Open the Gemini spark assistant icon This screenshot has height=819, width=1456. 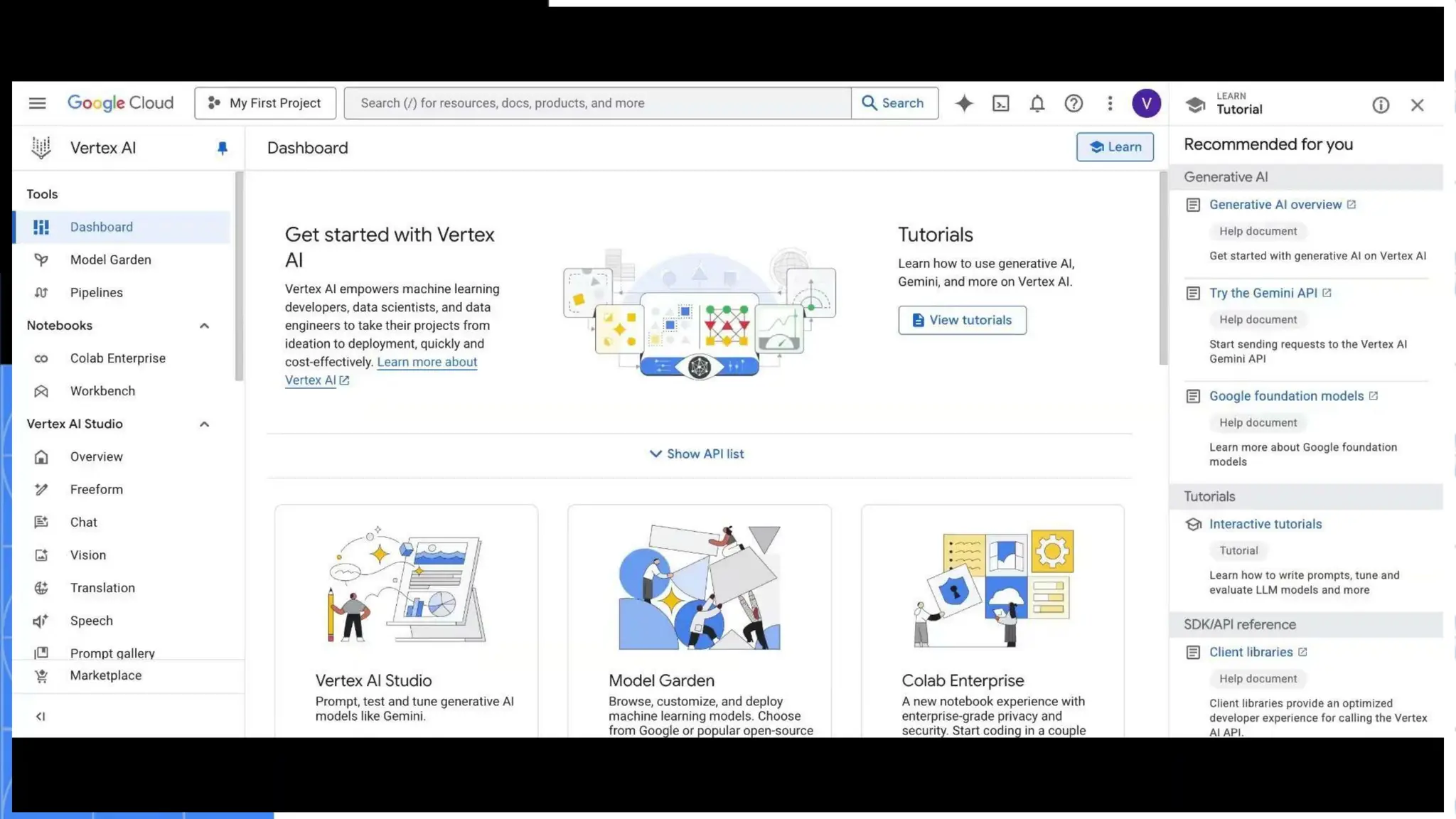pyautogui.click(x=964, y=103)
